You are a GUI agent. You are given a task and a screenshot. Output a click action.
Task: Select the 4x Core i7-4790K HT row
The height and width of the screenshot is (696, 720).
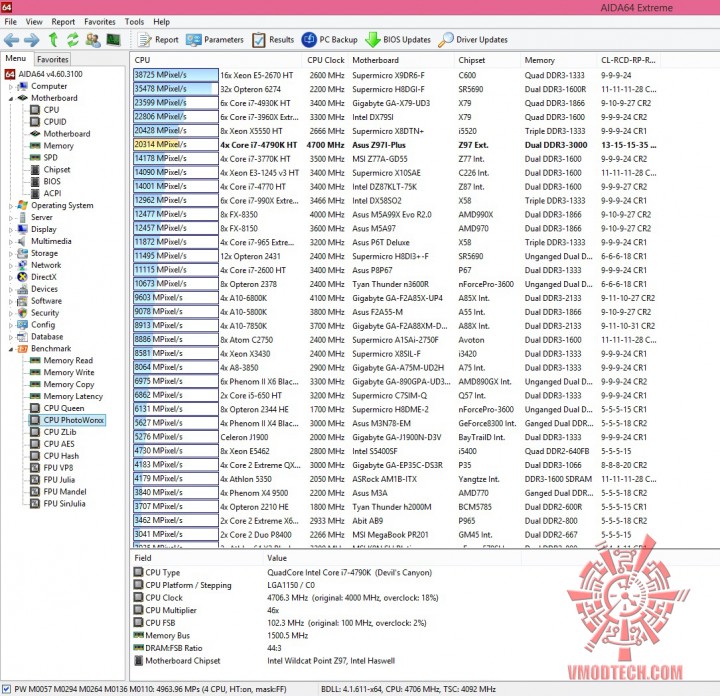click(x=395, y=145)
